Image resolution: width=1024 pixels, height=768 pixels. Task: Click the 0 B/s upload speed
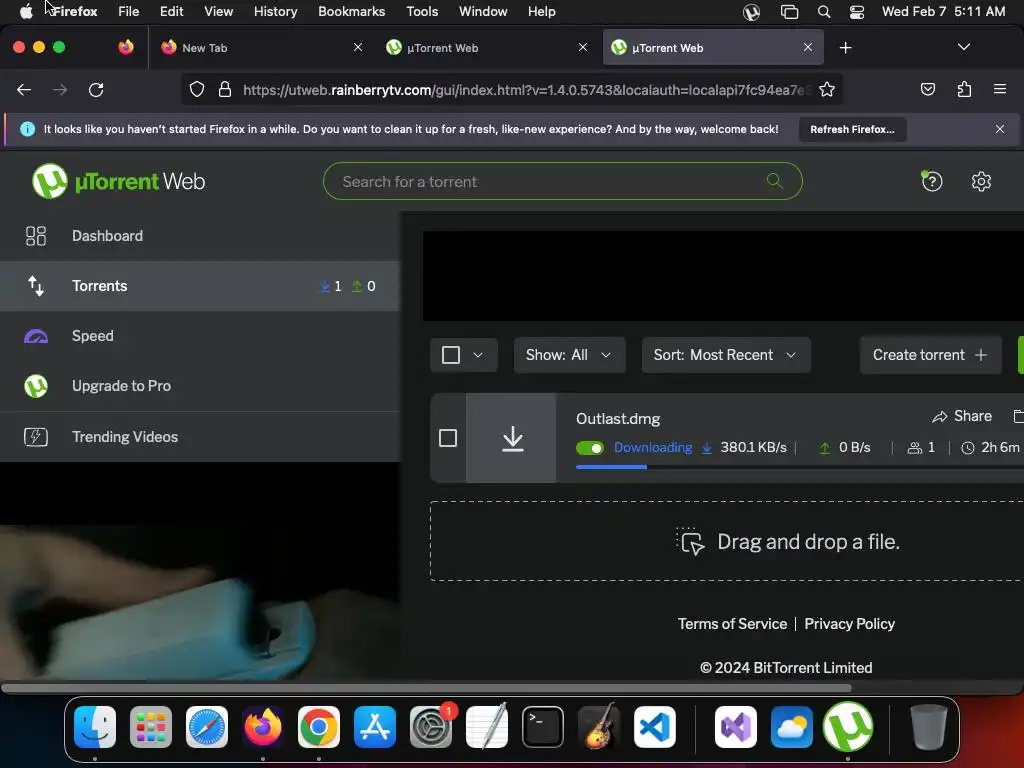tap(854, 447)
